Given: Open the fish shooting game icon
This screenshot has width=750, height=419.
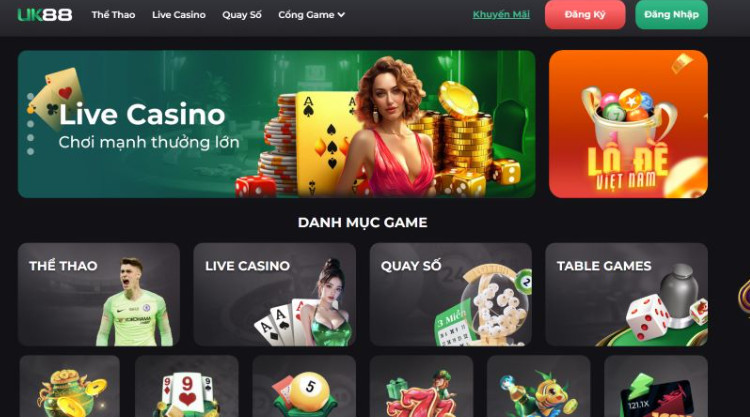Looking at the screenshot, I should point(539,386).
